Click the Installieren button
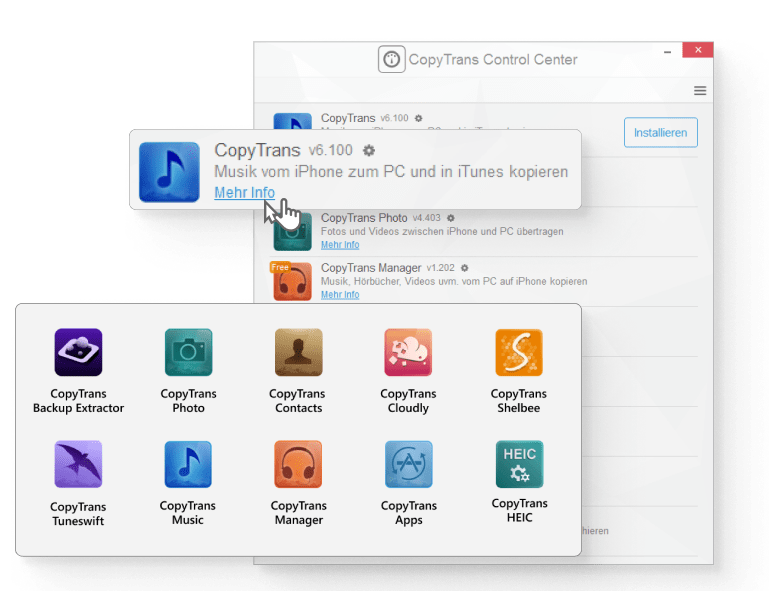Image resolution: width=769 pixels, height=591 pixels. (661, 132)
